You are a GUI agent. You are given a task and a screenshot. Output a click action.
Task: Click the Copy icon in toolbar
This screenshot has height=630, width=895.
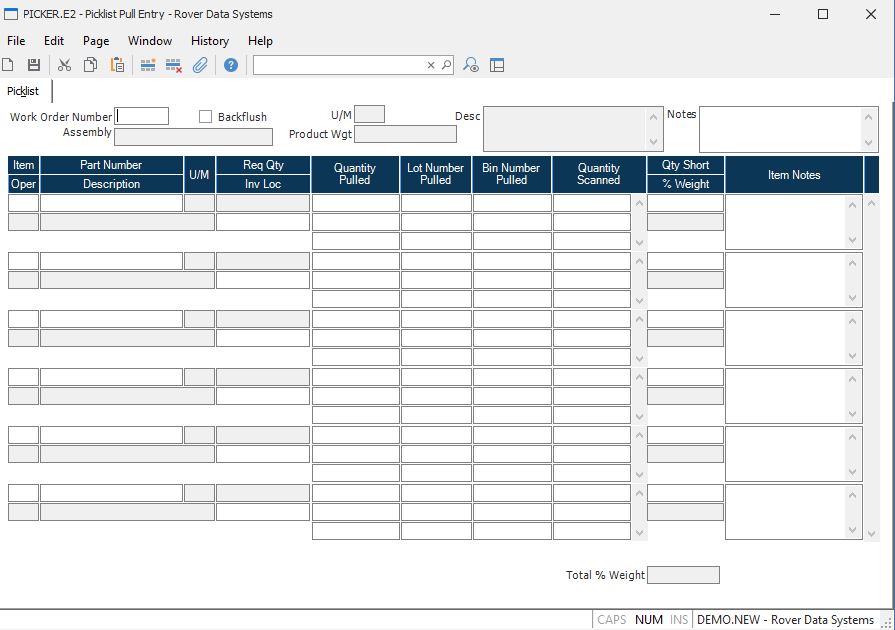tap(91, 65)
